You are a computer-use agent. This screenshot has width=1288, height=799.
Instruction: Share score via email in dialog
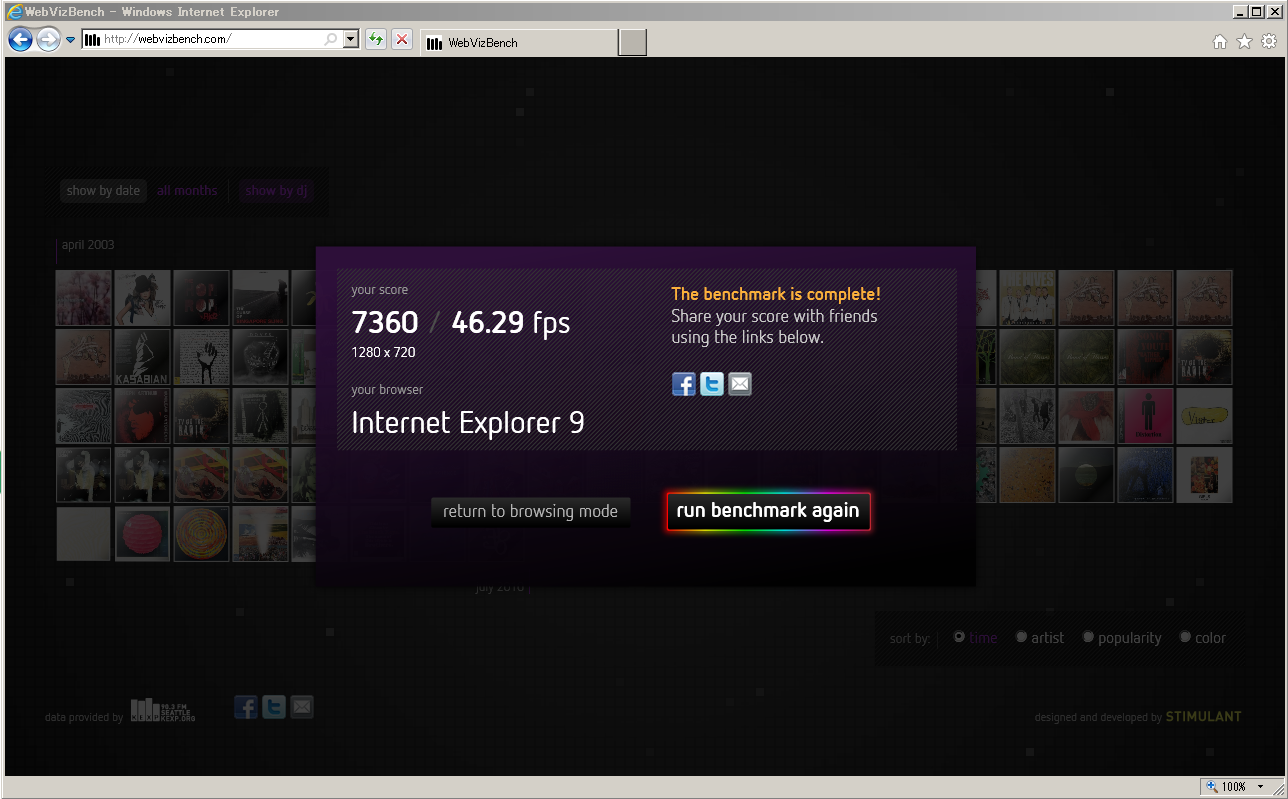[x=740, y=384]
